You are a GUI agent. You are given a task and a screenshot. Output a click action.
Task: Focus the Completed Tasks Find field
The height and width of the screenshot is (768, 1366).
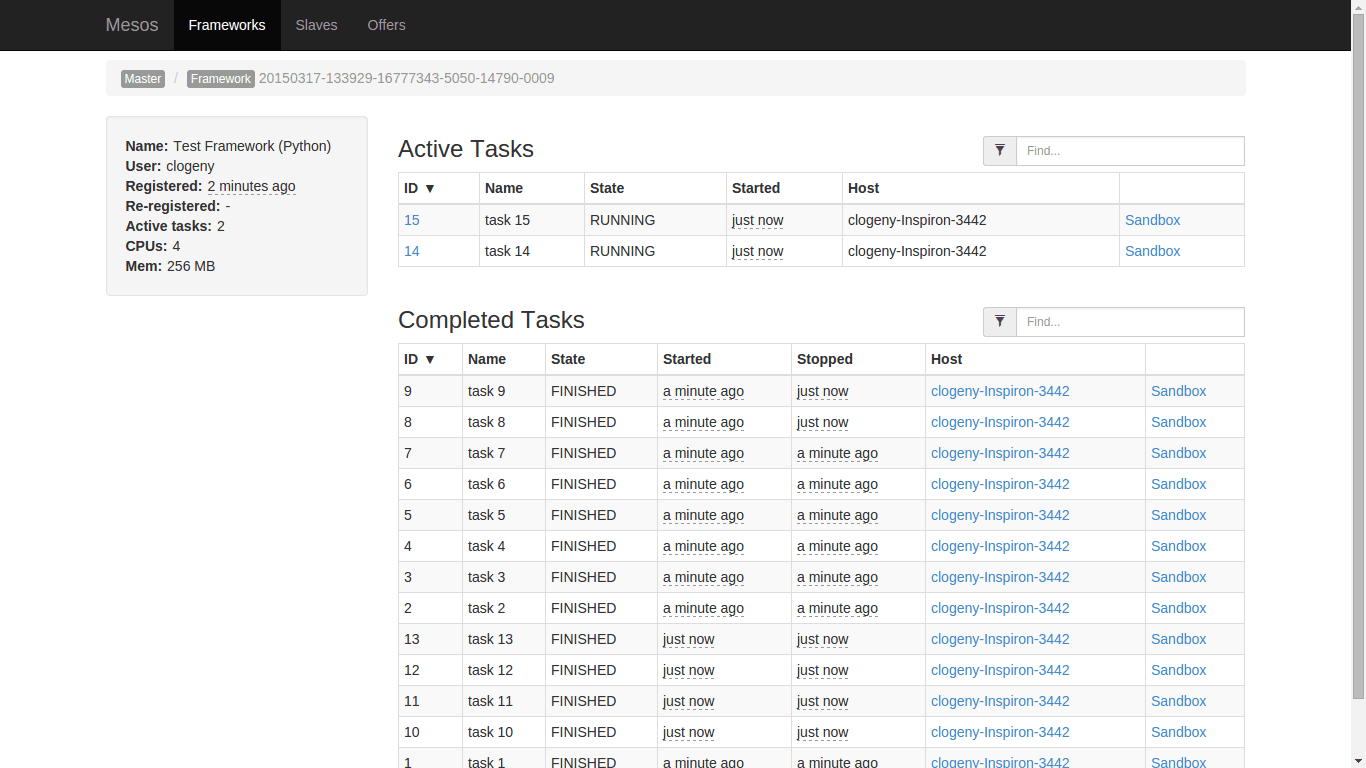coord(1130,322)
